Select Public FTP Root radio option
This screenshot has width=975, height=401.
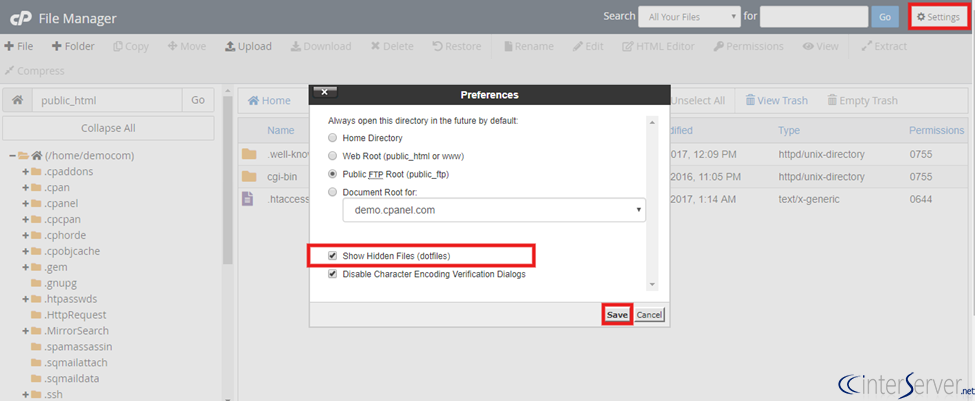[x=333, y=174]
